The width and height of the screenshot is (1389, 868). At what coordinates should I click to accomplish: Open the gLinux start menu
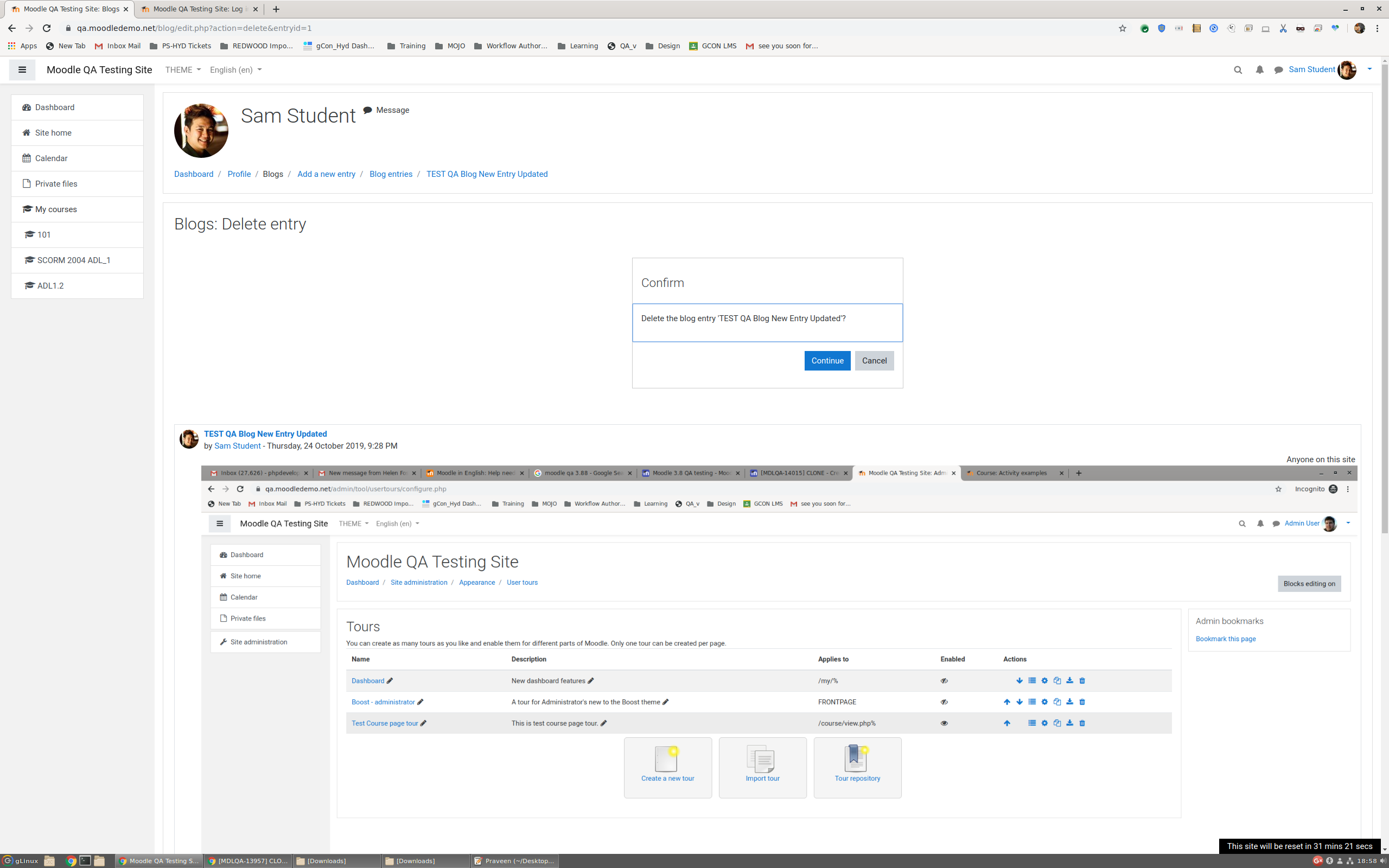tap(21, 860)
